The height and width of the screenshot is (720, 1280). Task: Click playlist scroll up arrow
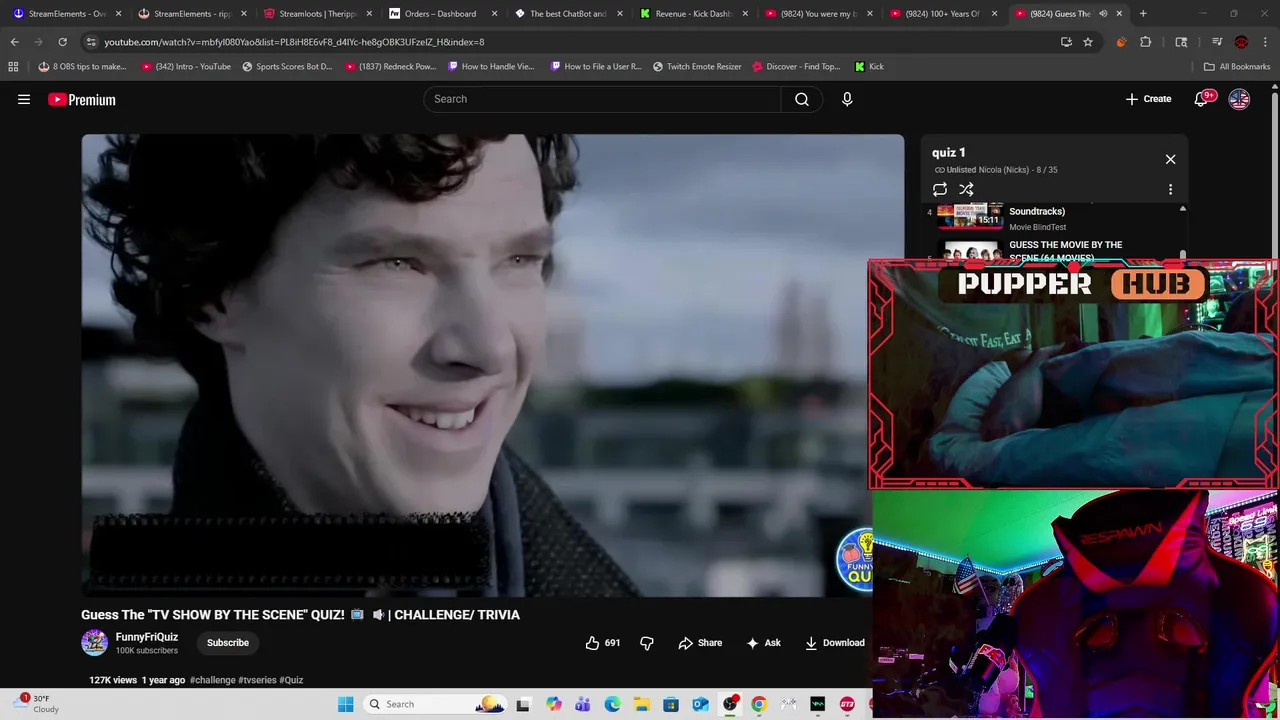[1183, 209]
